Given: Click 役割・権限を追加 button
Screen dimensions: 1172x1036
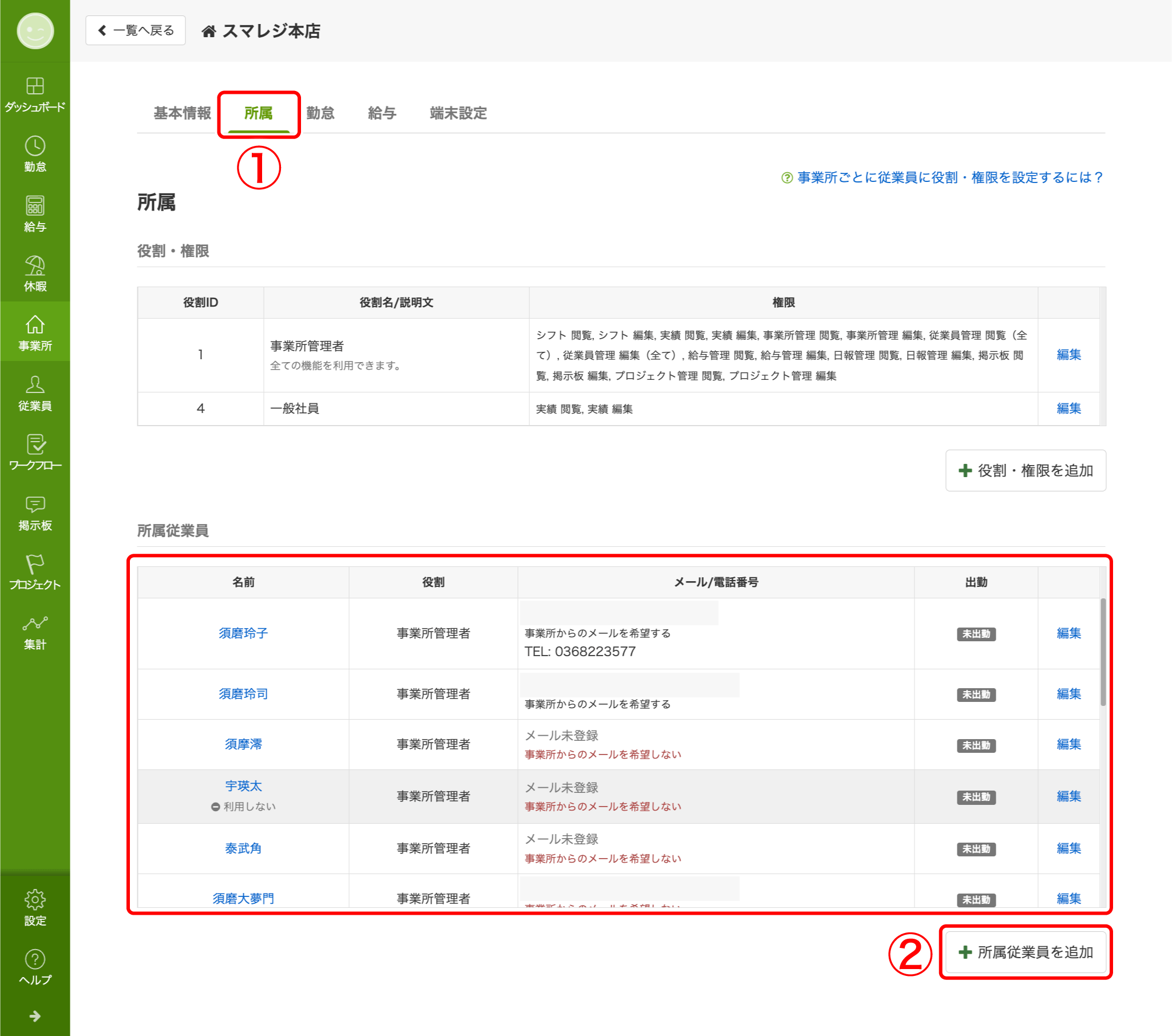Looking at the screenshot, I should 1025,471.
